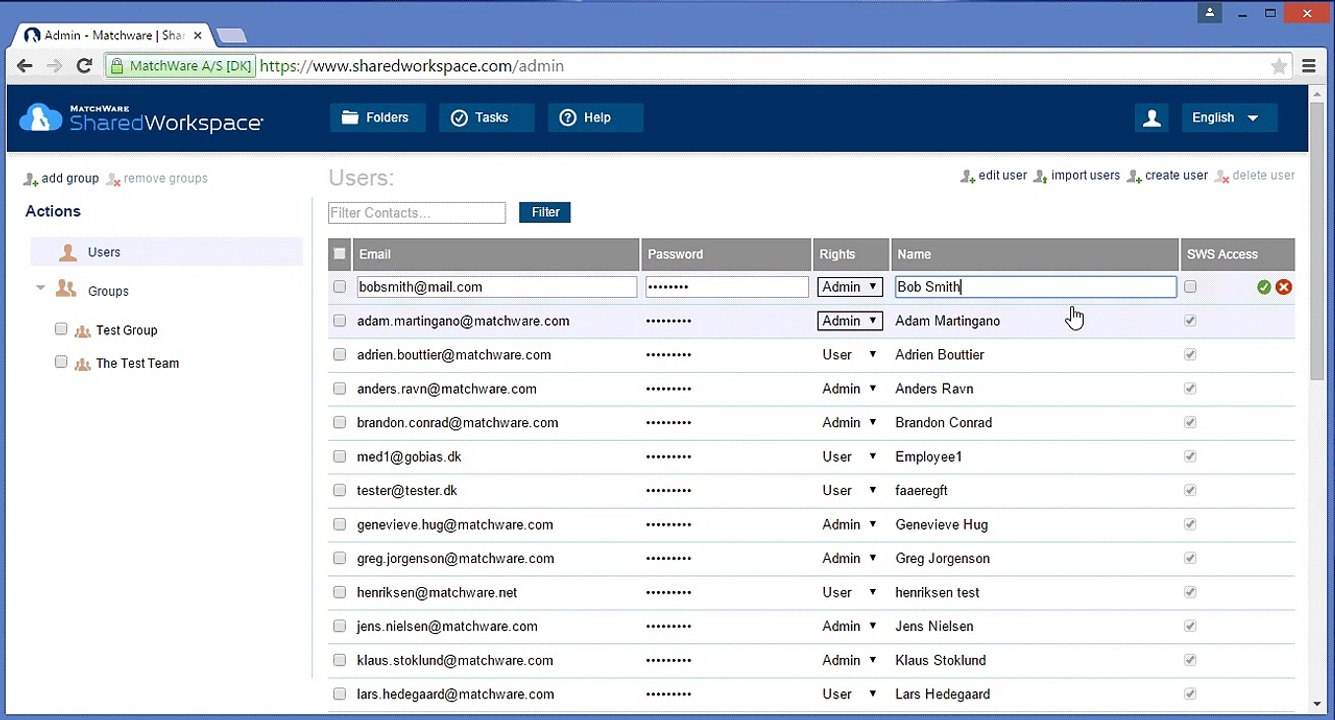Select the adam.martingano row checkbox
Screen dimensions: 1335x720
tap(340, 321)
